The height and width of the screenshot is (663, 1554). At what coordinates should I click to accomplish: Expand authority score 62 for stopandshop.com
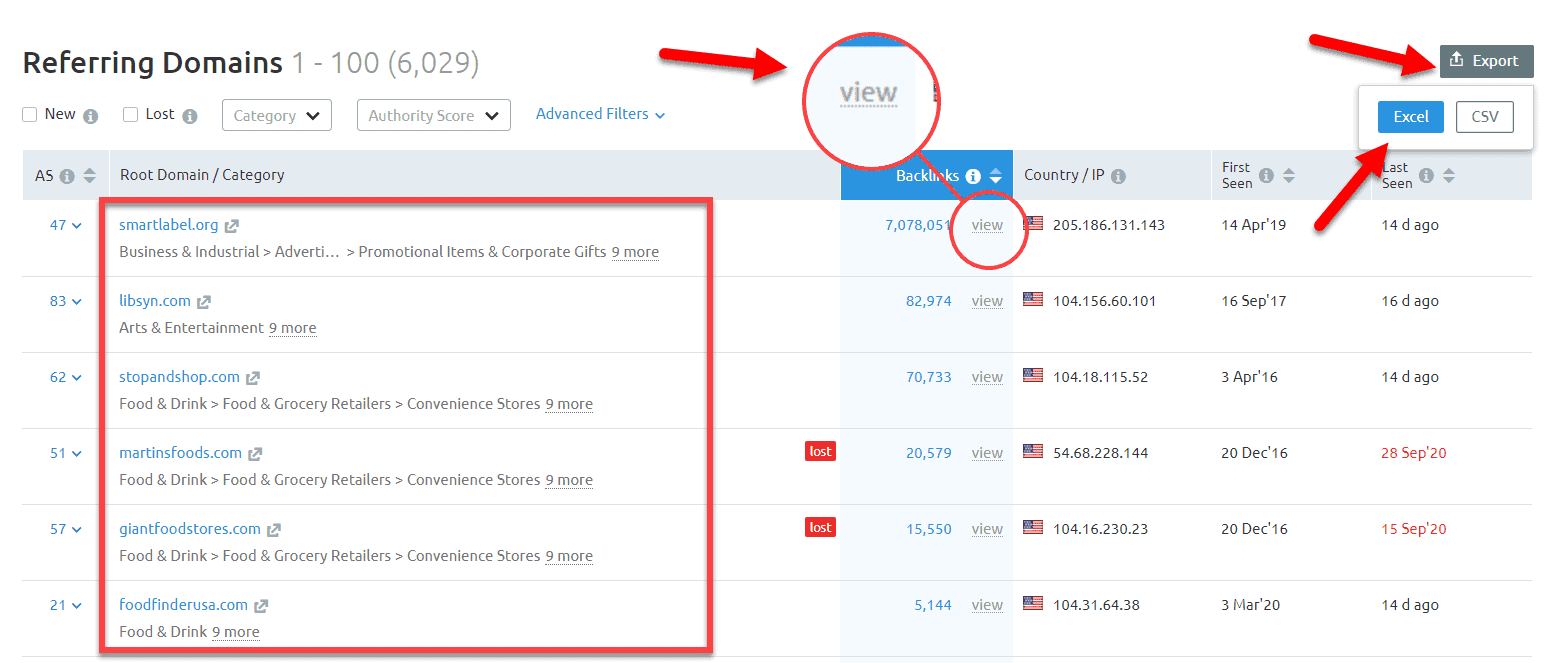coord(66,377)
